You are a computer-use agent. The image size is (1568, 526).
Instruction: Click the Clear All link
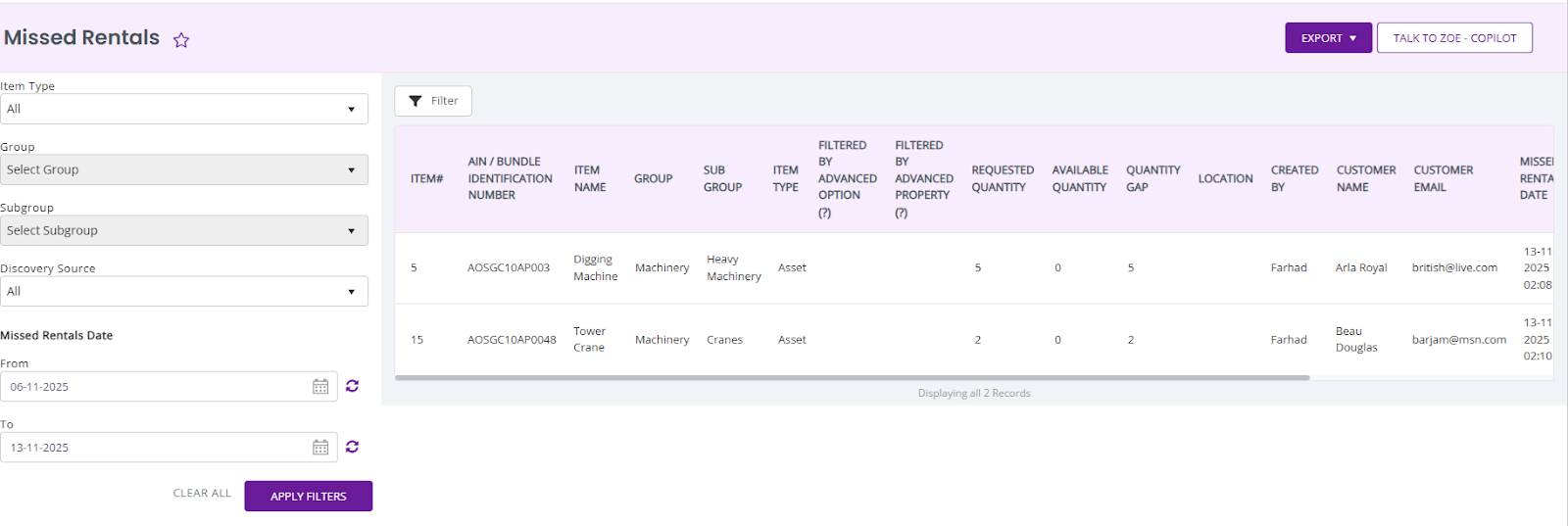[x=202, y=494]
